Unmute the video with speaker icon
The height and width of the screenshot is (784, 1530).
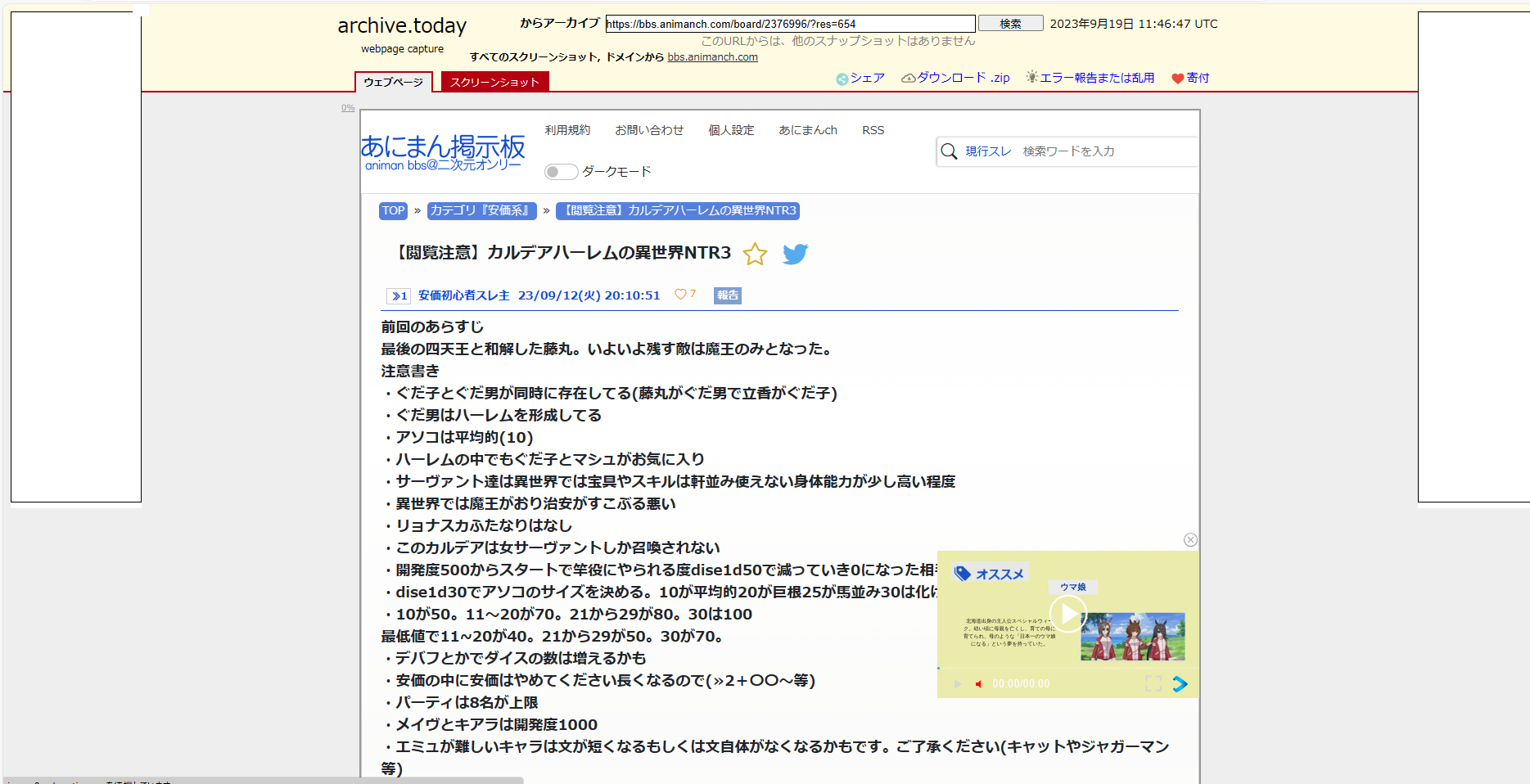click(x=978, y=684)
